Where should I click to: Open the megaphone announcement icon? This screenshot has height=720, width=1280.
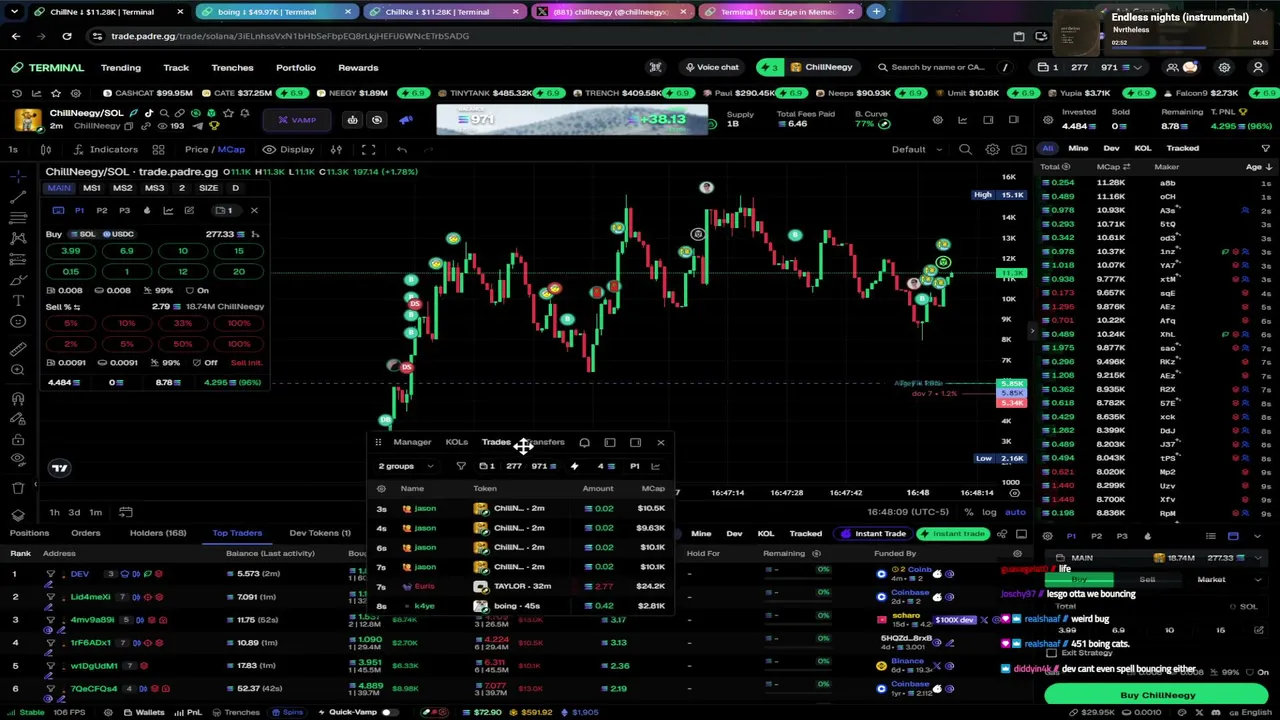pyautogui.click(x=406, y=120)
